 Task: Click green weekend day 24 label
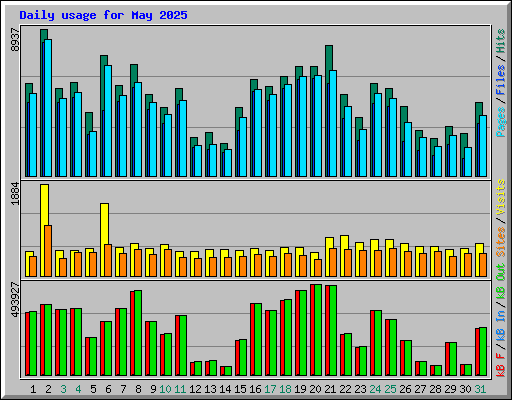[375, 389]
